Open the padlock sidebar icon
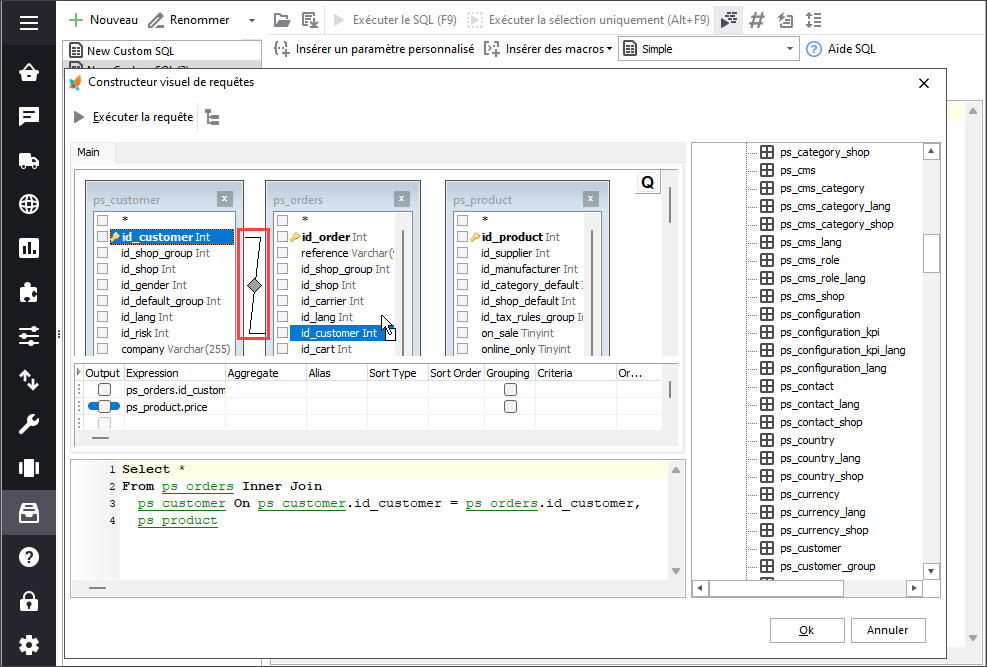This screenshot has width=987, height=667. tap(29, 601)
